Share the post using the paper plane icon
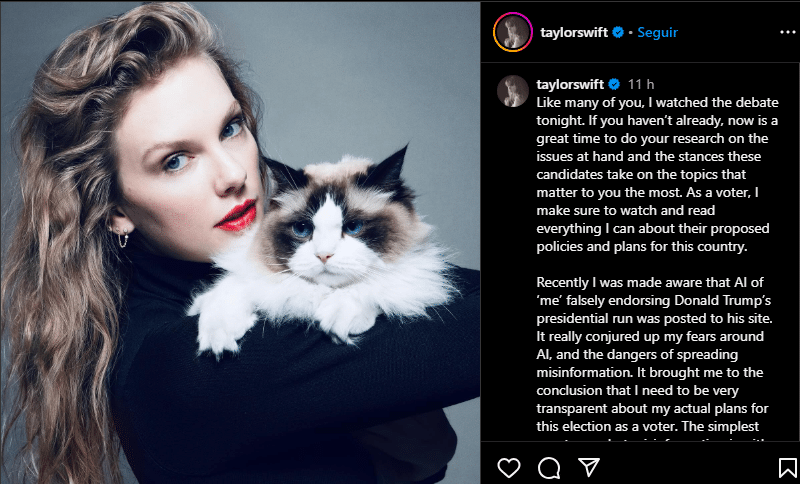Screen dimensions: 800x484 [x=588, y=467]
